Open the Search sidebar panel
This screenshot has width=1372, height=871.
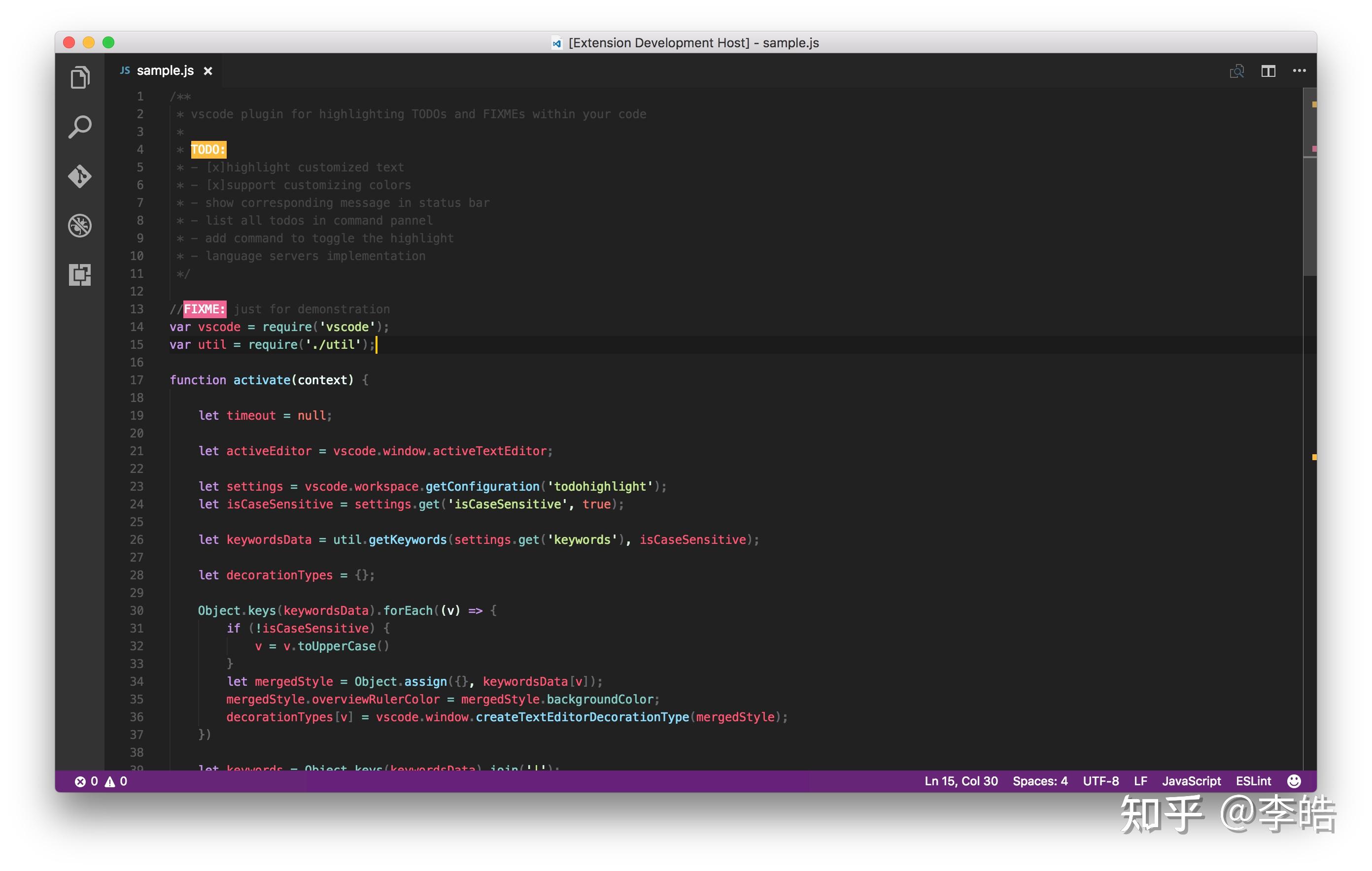(x=80, y=127)
